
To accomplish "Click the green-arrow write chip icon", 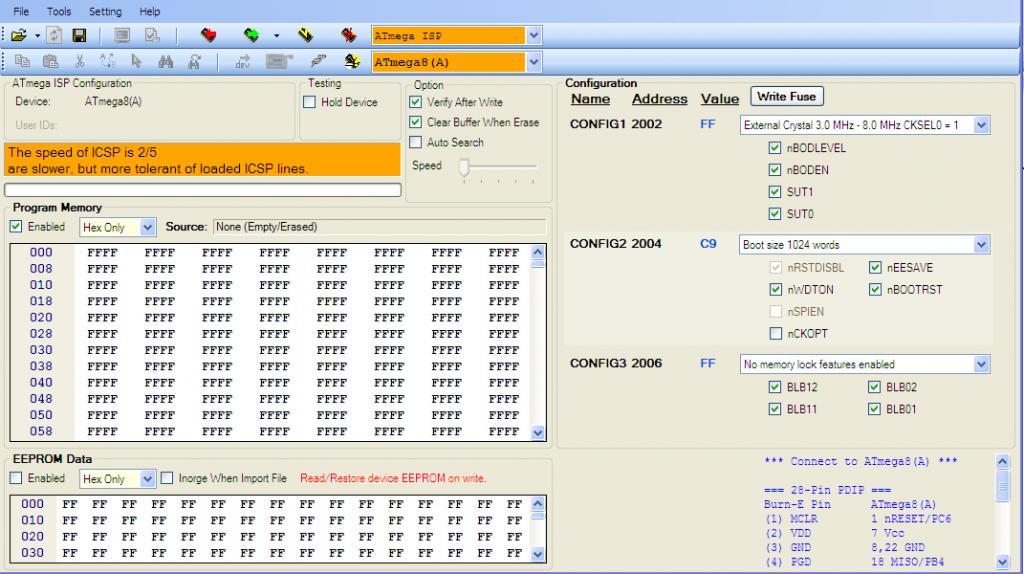I will (253, 36).
